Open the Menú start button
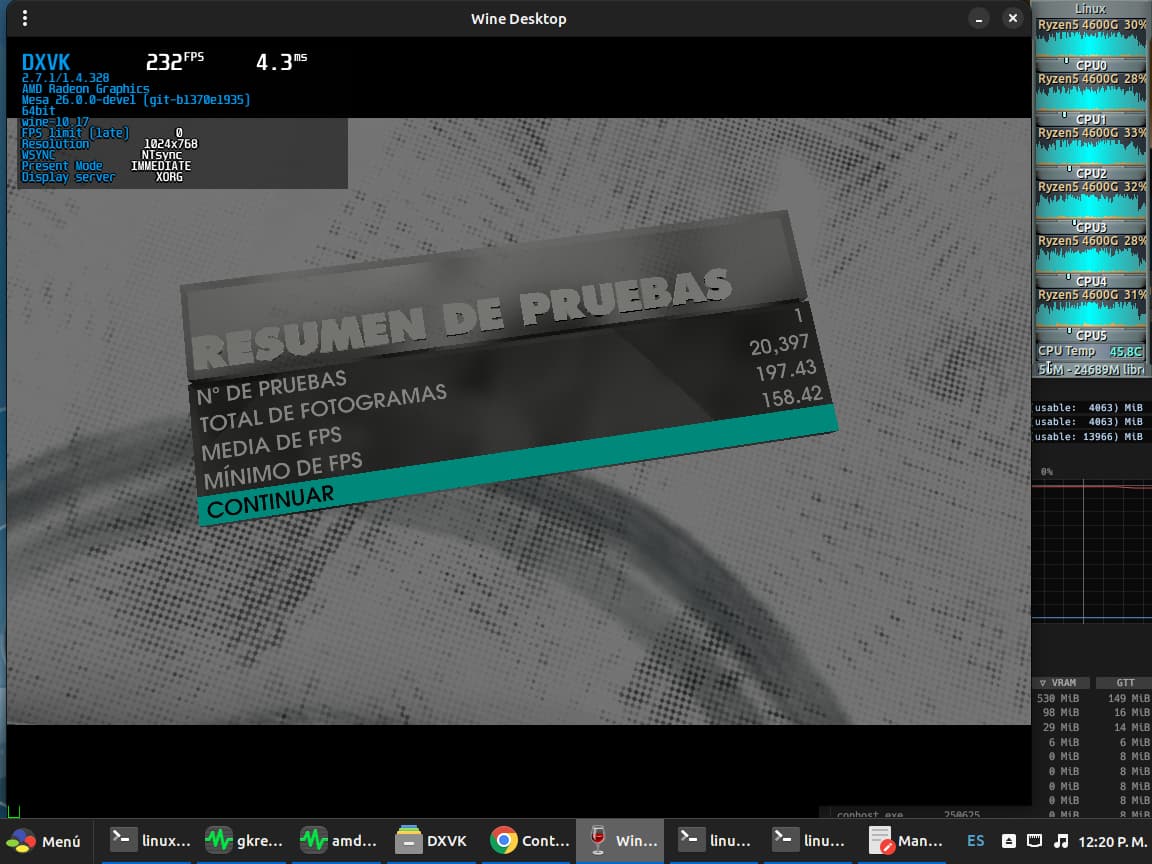This screenshot has width=1152, height=864. [x=46, y=841]
